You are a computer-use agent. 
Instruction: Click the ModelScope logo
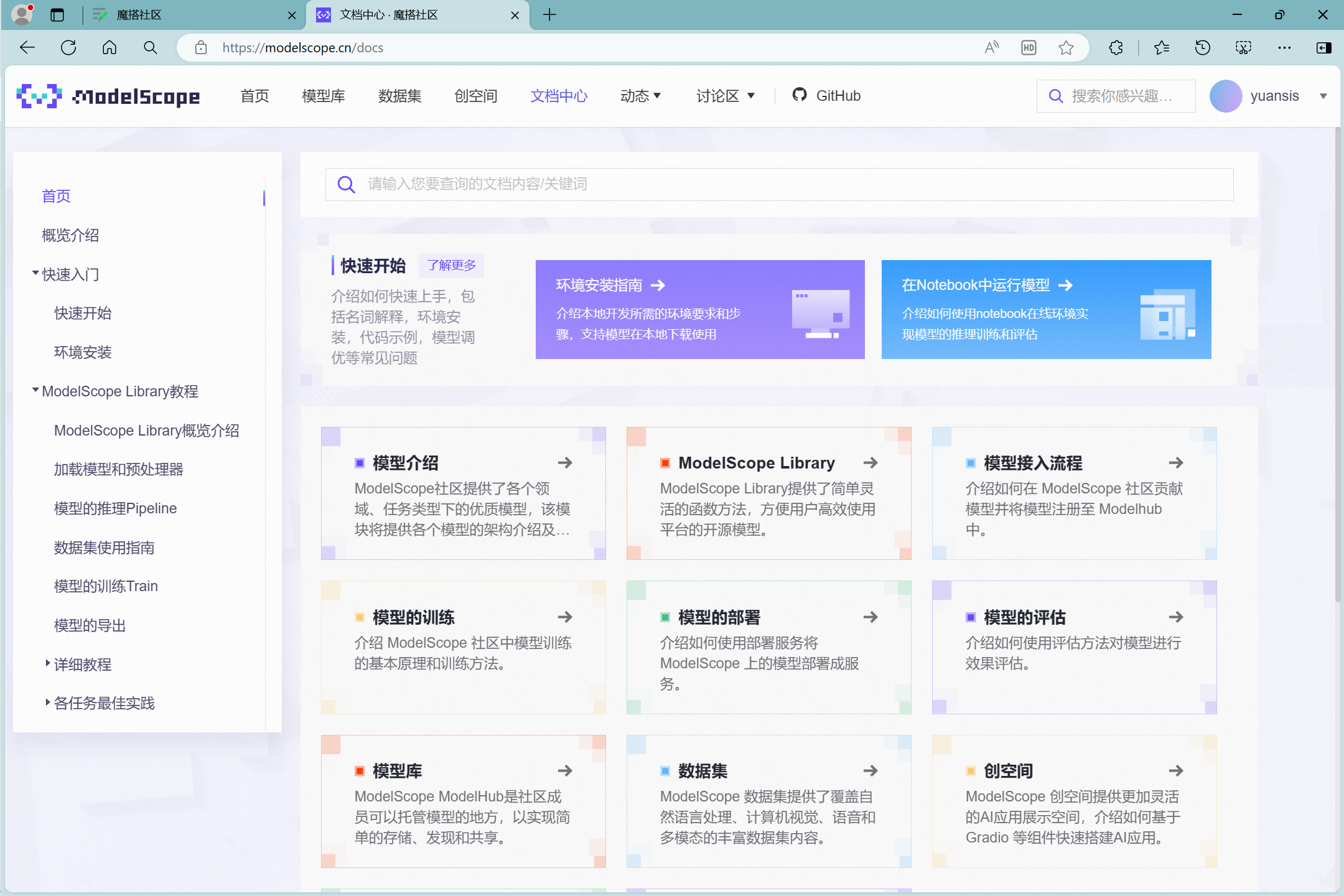[x=108, y=96]
